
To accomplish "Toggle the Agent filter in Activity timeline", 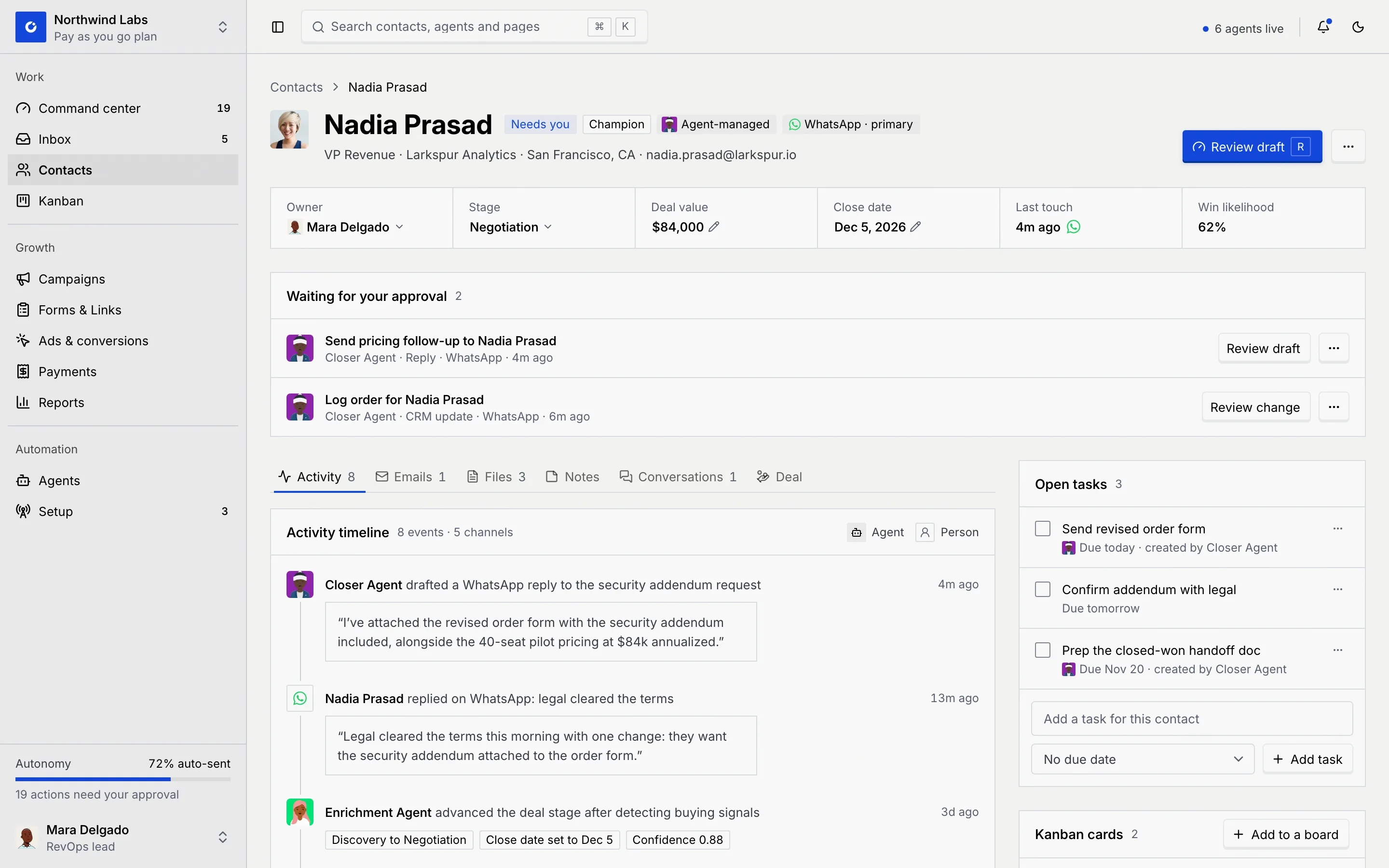I will tap(875, 532).
